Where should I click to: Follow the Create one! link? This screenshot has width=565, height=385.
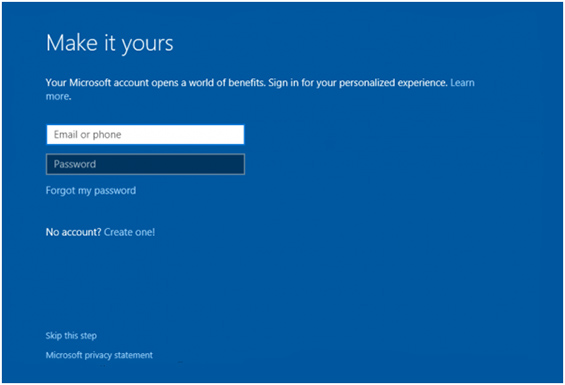click(x=129, y=232)
